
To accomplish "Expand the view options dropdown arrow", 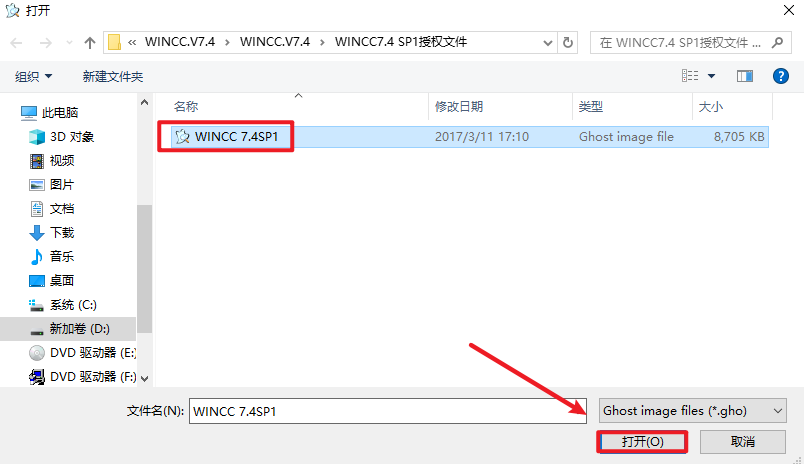I will [x=712, y=76].
